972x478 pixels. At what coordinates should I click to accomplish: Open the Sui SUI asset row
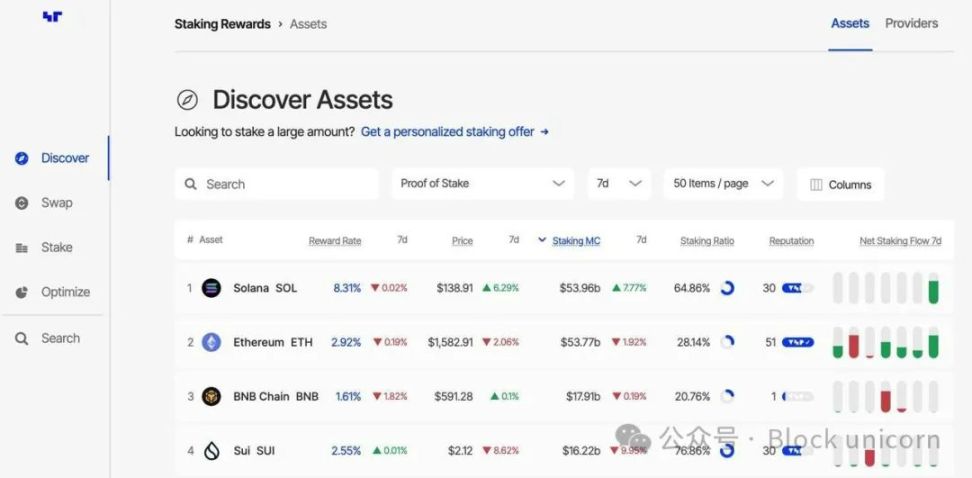pyautogui.click(x=564, y=451)
